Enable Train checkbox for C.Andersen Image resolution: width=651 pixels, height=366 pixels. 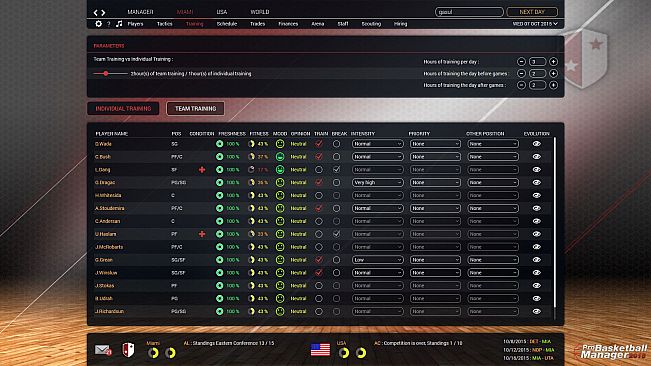[x=319, y=221]
